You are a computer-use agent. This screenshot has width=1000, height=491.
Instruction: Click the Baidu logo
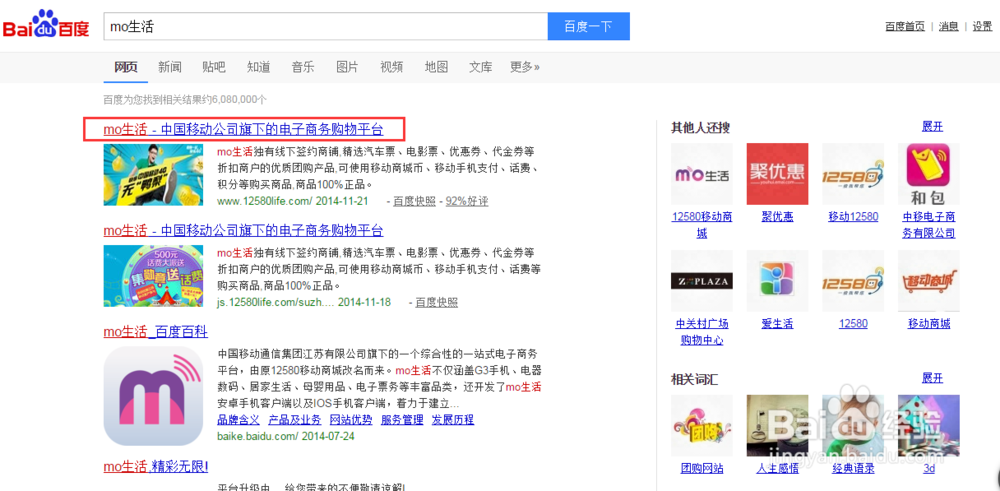point(46,26)
